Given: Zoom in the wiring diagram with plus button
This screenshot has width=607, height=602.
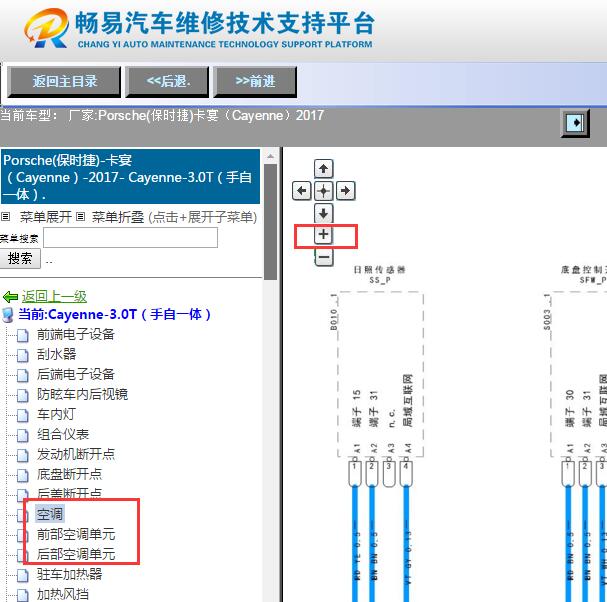Looking at the screenshot, I should click(x=323, y=235).
